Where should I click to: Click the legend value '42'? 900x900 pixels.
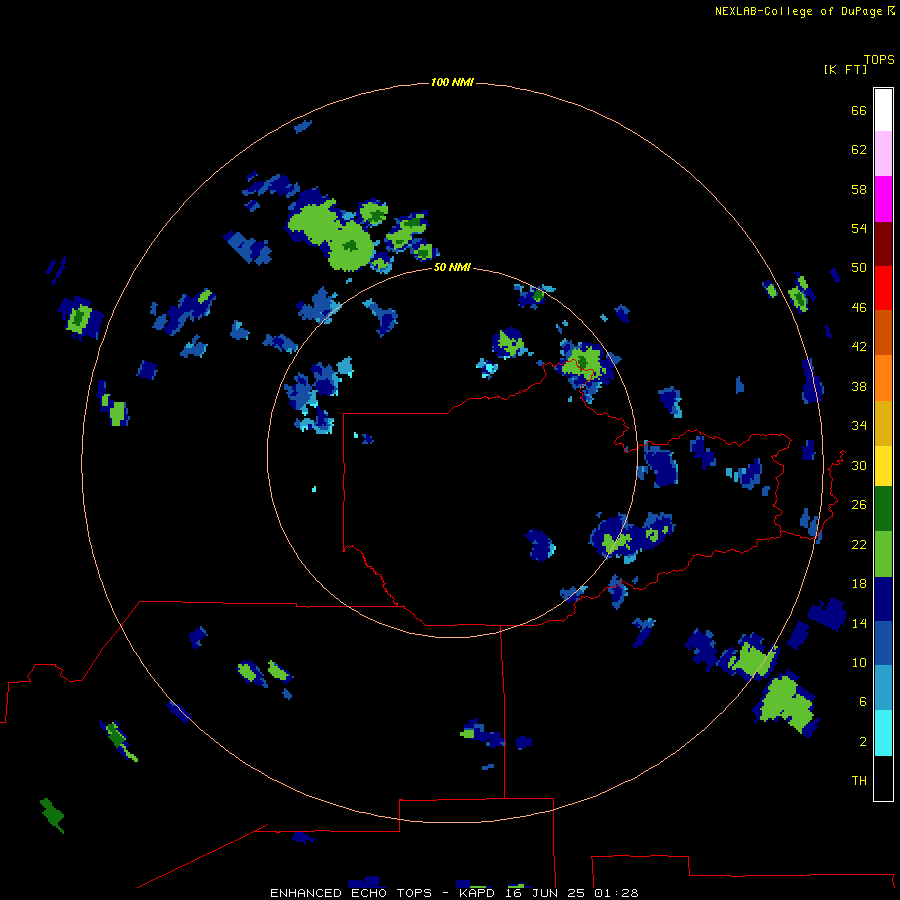pyautogui.click(x=859, y=347)
